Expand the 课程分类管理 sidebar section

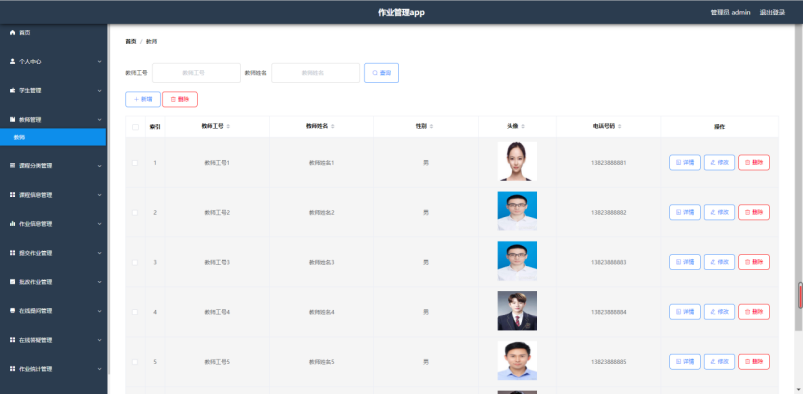tap(53, 166)
